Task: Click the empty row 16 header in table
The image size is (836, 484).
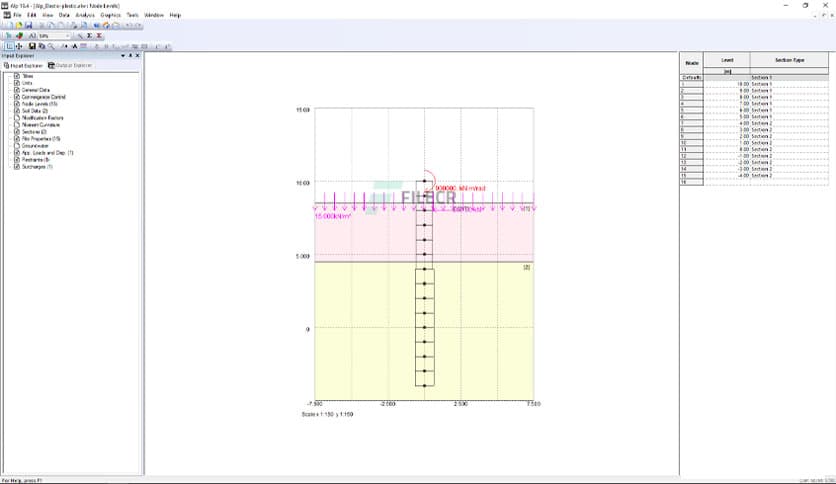Action: (692, 182)
